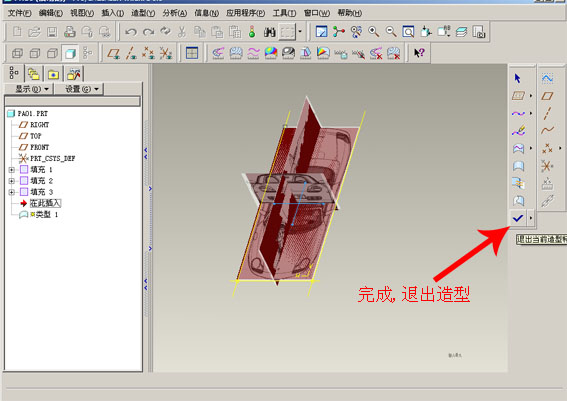Switch to the Folder Browser navigator tab
This screenshot has height=401, width=567.
coord(34,74)
